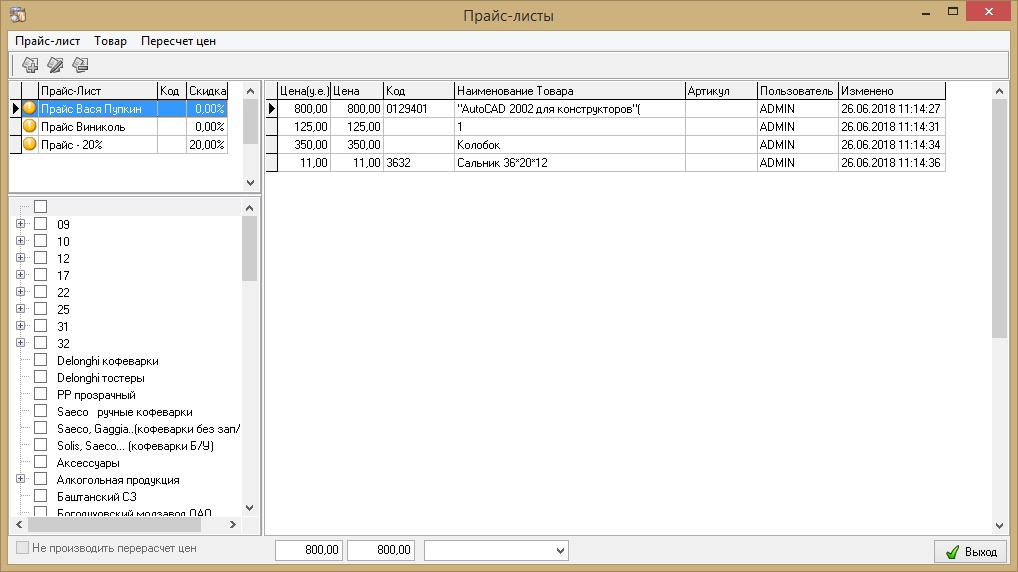This screenshot has width=1018, height=572.
Task: Click the application icon in the title bar
Action: 16,14
